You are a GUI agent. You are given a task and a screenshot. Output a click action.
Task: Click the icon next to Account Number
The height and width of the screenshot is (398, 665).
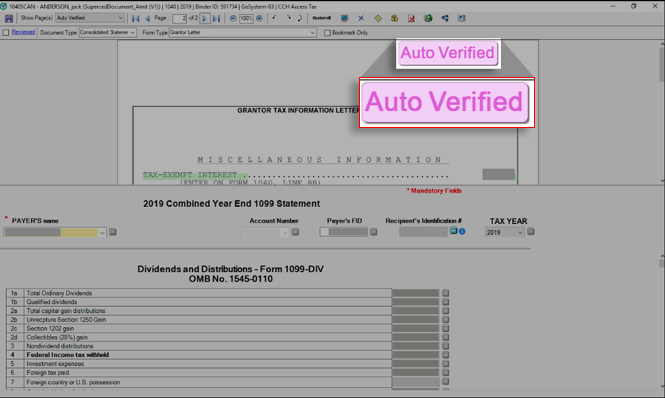tap(296, 232)
